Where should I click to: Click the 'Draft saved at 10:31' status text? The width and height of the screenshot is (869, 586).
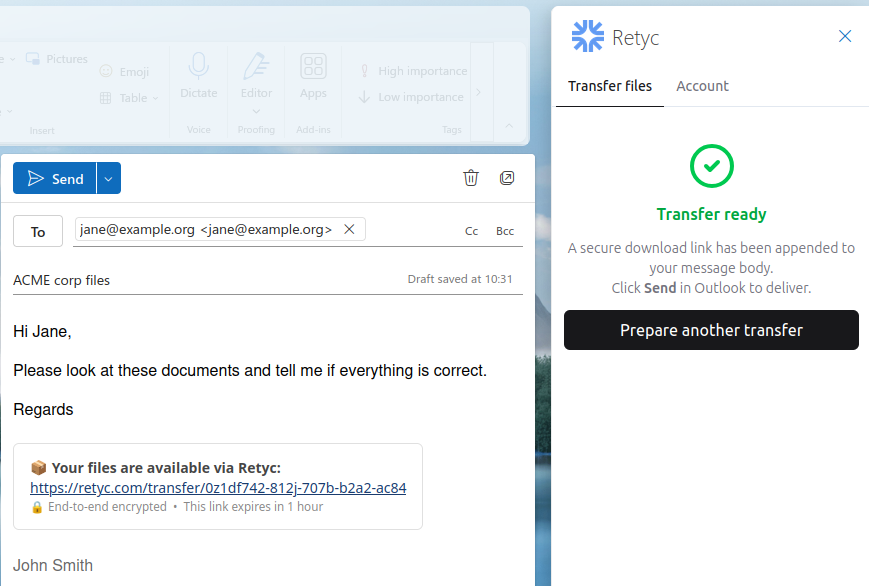pyautogui.click(x=460, y=279)
